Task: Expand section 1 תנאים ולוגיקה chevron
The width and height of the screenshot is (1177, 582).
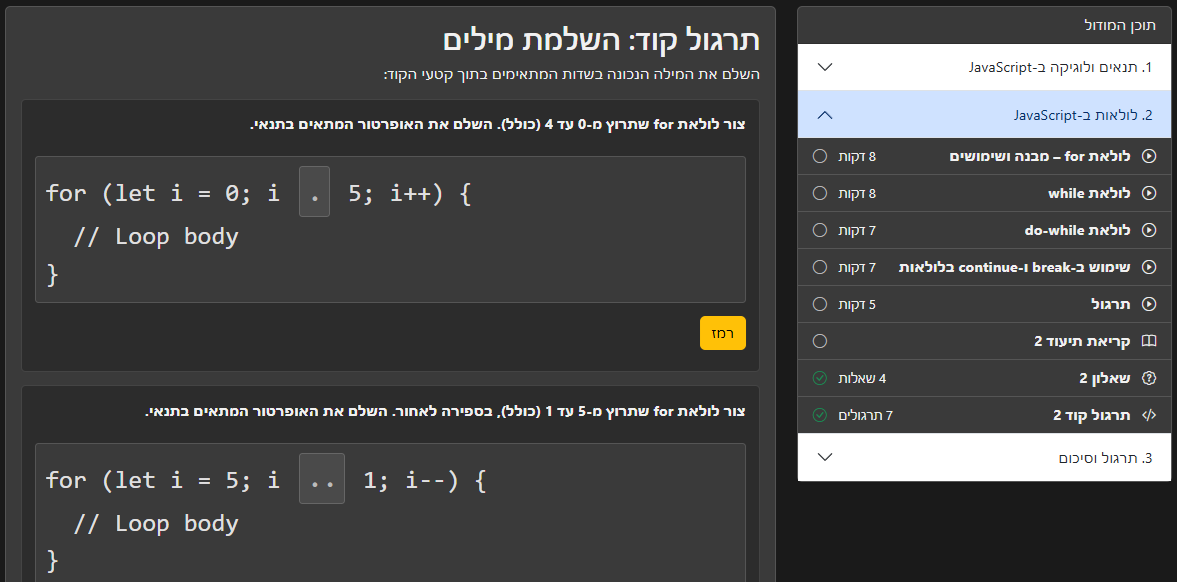Action: [824, 67]
